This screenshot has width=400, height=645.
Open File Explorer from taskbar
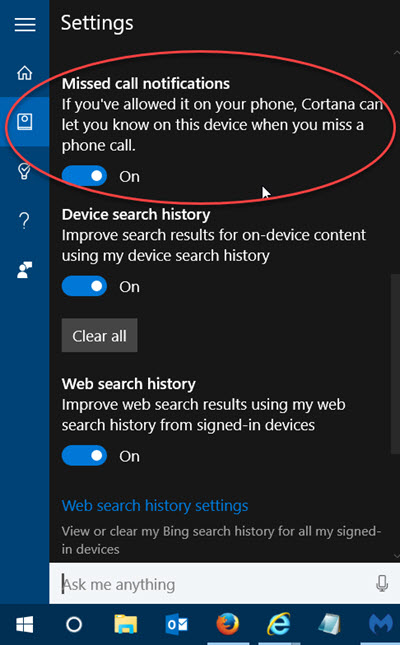(x=126, y=624)
